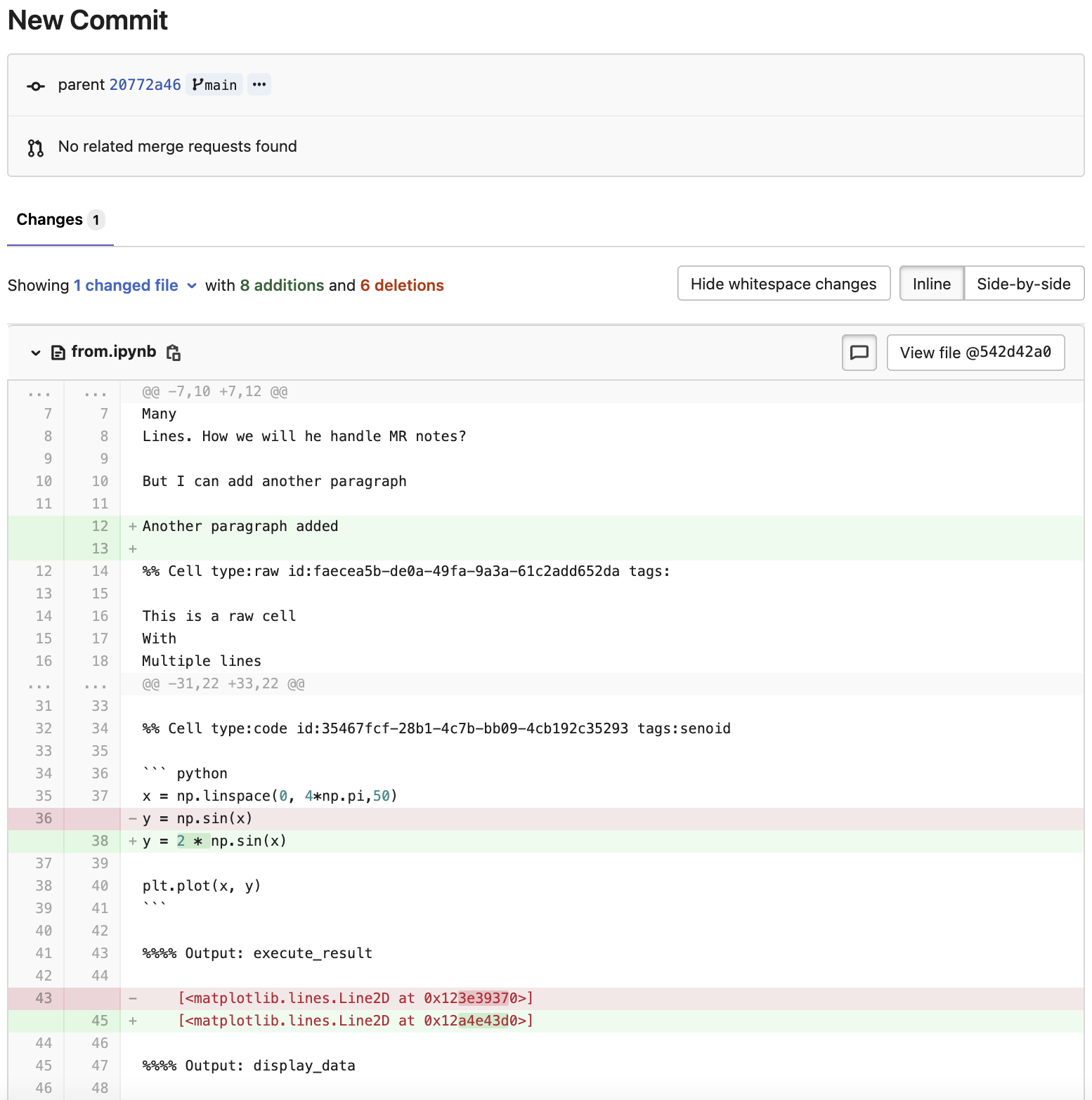Collapse the from.ipynb diff section
1092x1100 pixels.
(x=34, y=353)
